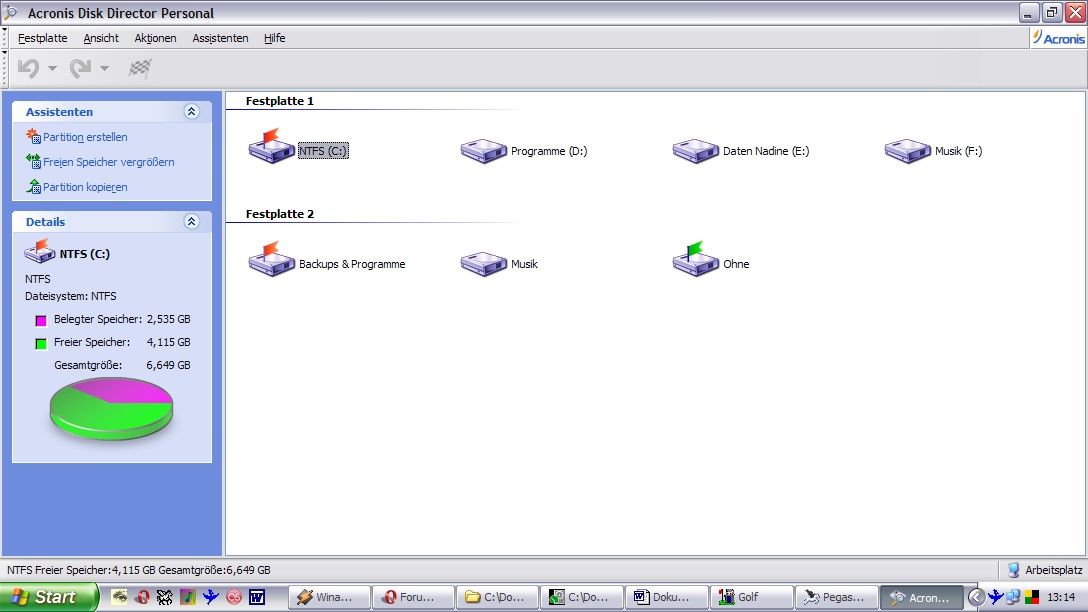Viewport: 1088px width, 612px height.
Task: Click the Partition kopieren link
Action: (85, 187)
